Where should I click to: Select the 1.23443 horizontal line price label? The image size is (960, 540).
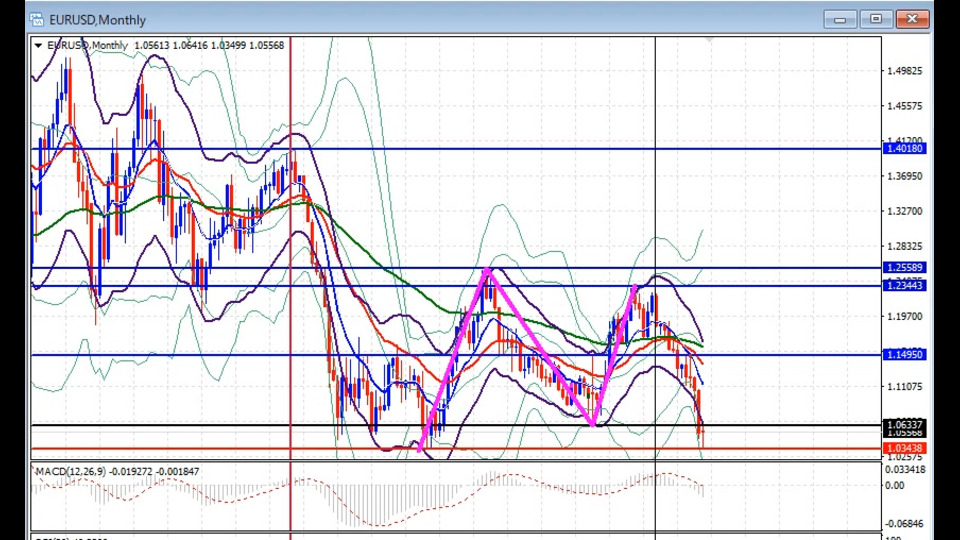[x=905, y=285]
